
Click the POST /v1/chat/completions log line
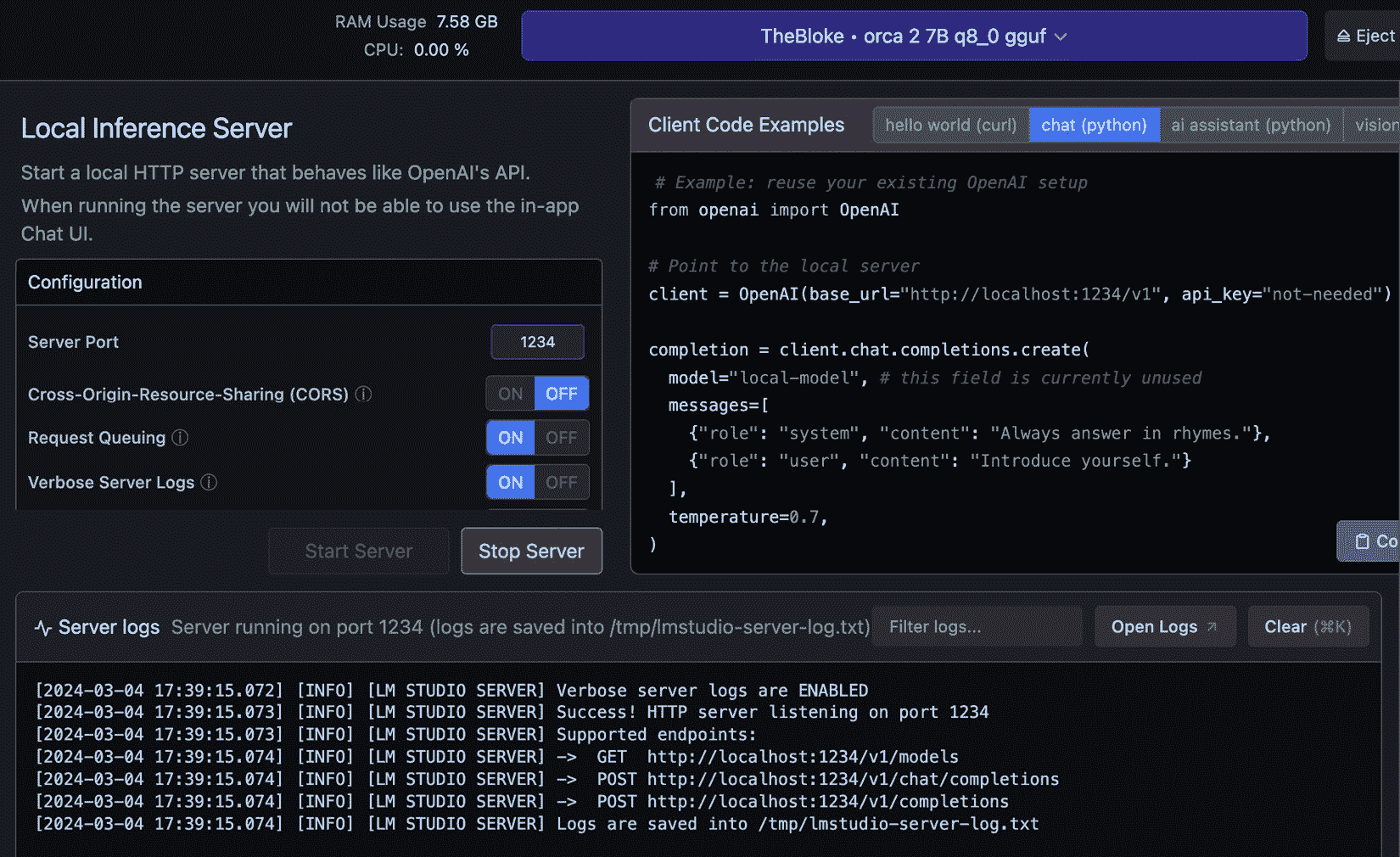pos(546,779)
